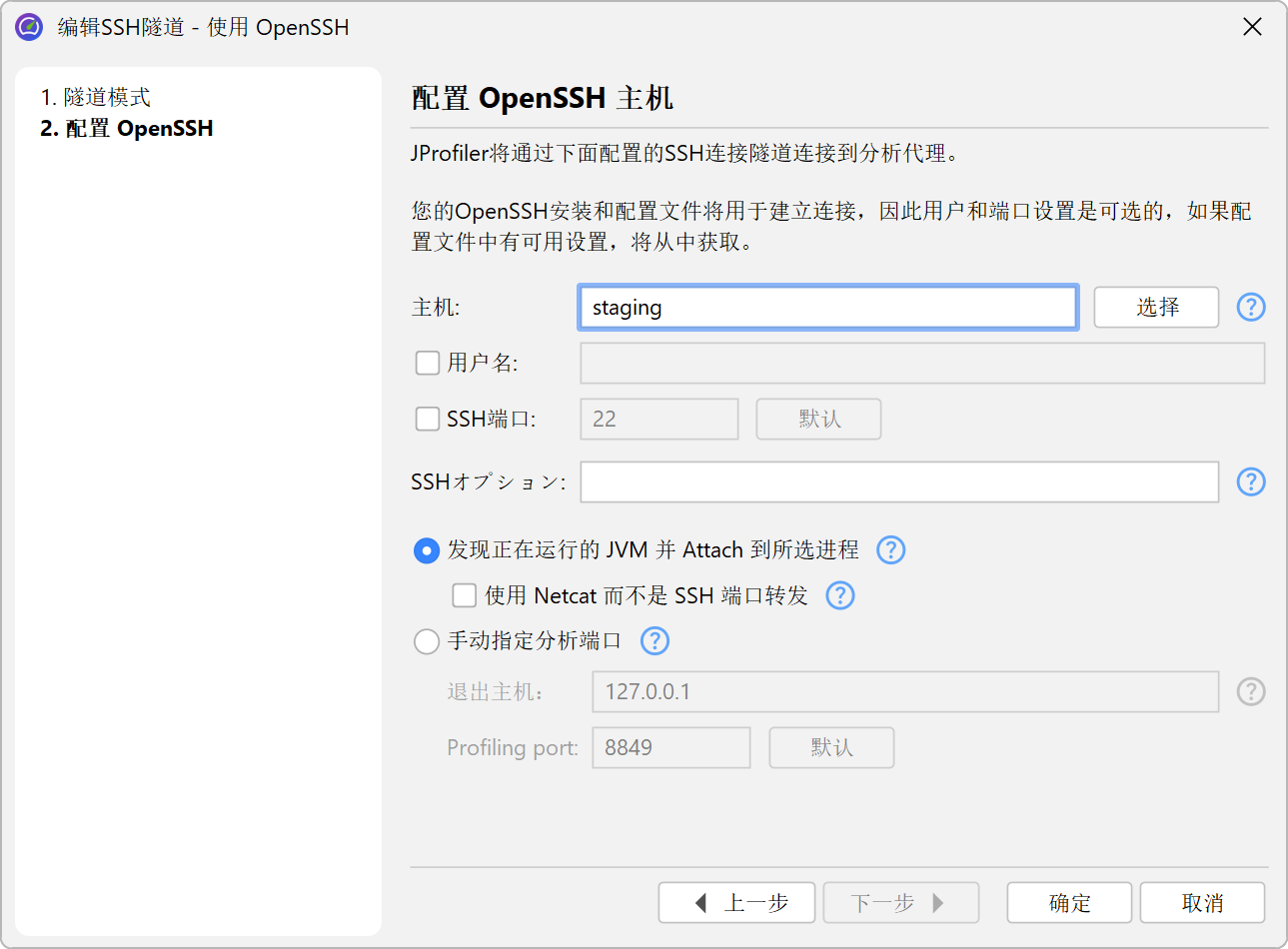Click the SSH options text field
Image resolution: width=1288 pixels, height=949 pixels.
[898, 481]
